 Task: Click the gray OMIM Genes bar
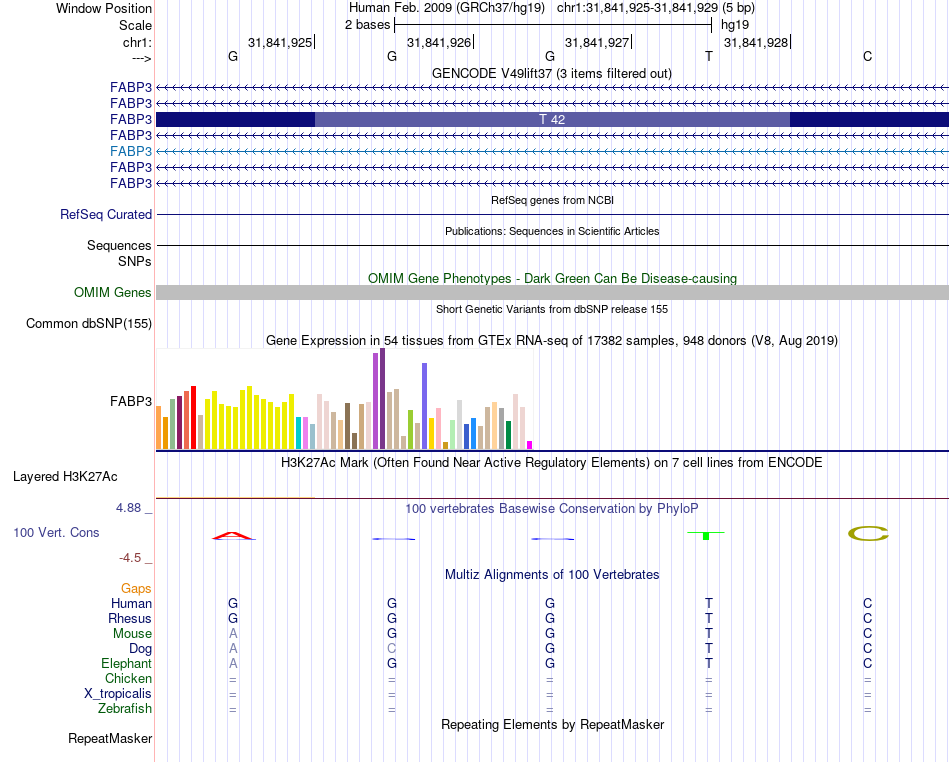coord(552,293)
